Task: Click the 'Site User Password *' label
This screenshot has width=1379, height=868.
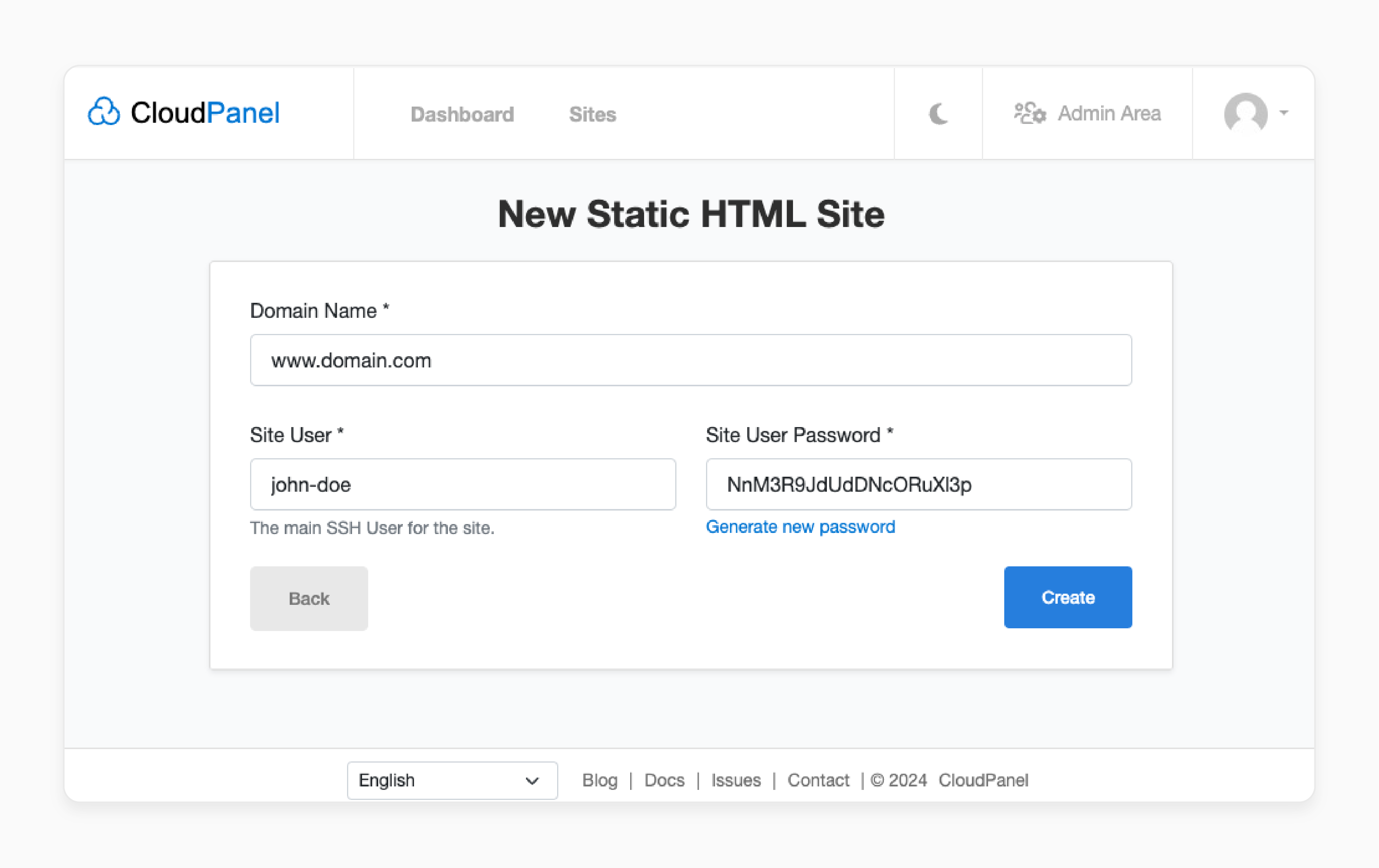Action: coord(800,435)
